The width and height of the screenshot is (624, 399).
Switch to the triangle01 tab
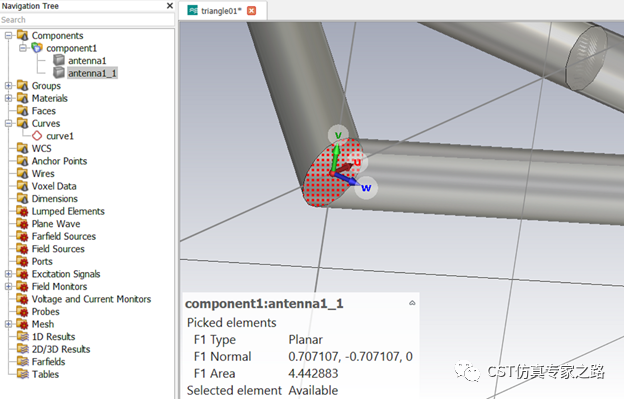coord(221,11)
